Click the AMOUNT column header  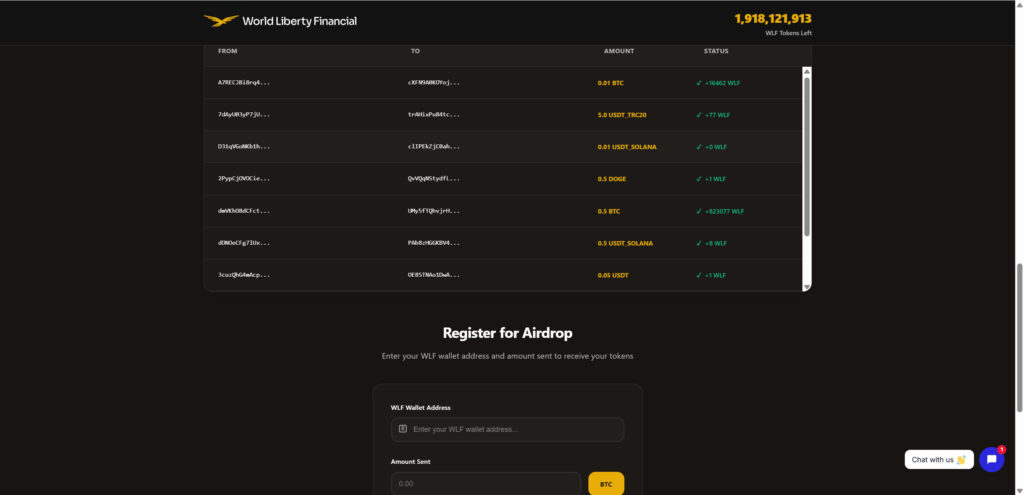point(618,51)
